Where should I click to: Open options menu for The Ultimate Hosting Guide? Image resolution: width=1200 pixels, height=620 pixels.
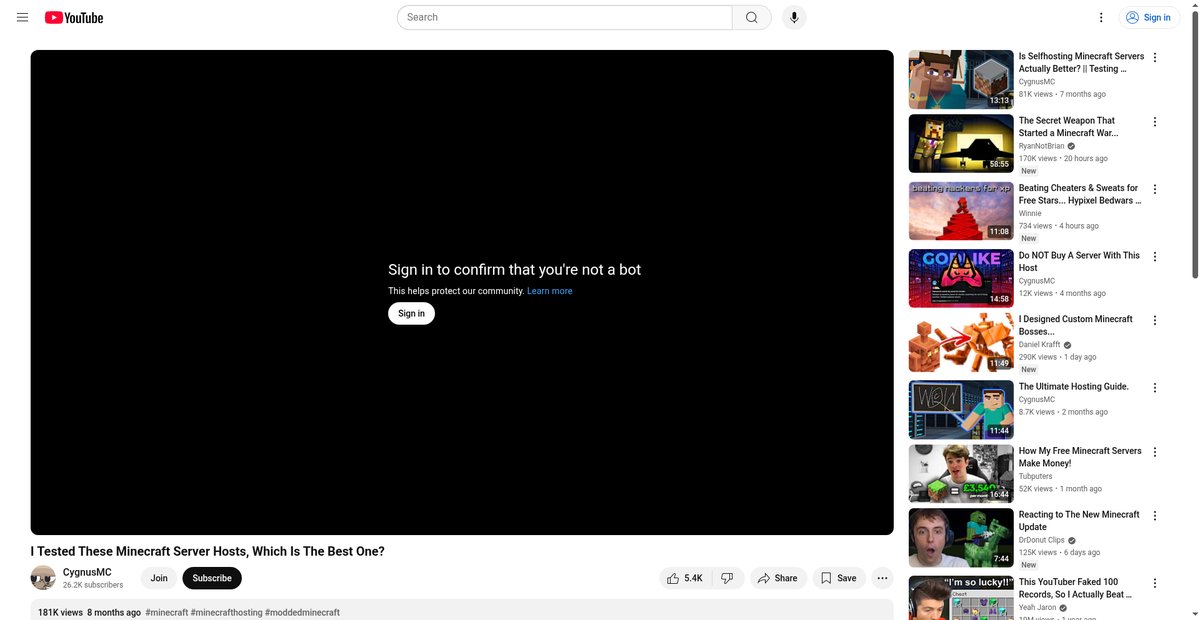click(1155, 388)
